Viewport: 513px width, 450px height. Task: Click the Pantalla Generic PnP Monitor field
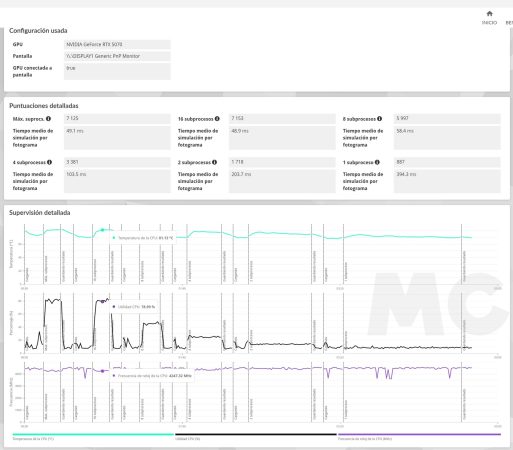click(117, 56)
